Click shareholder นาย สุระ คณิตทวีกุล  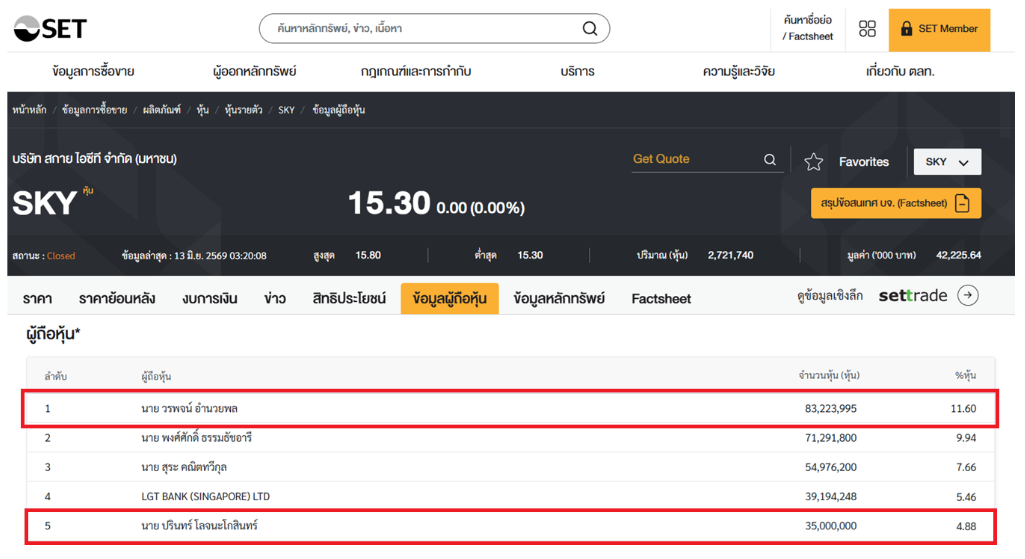(184, 467)
